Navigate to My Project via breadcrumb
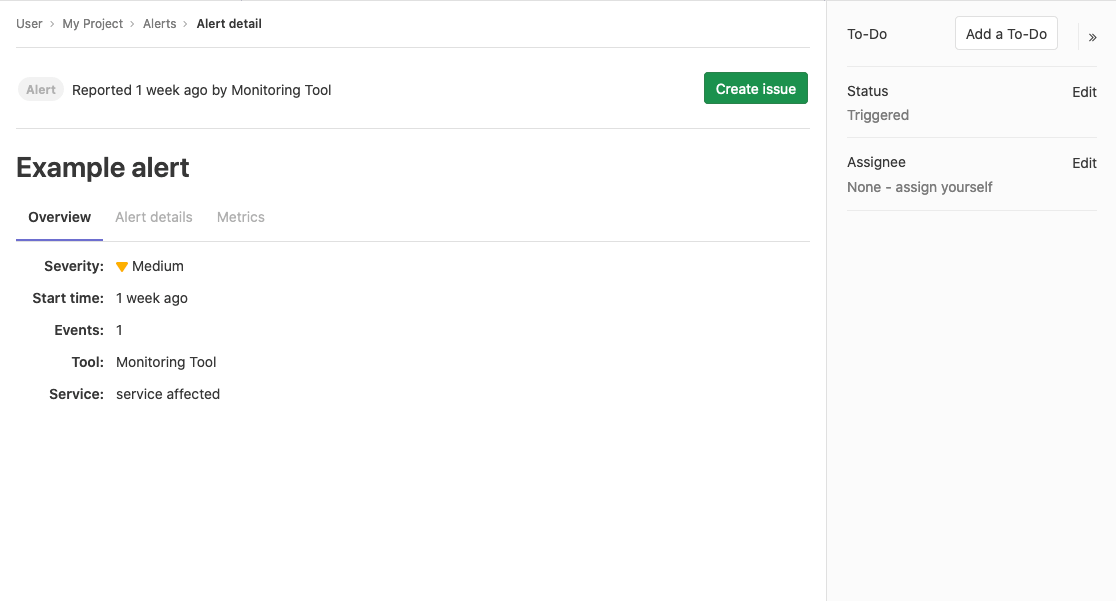The width and height of the screenshot is (1116, 601). (x=92, y=23)
